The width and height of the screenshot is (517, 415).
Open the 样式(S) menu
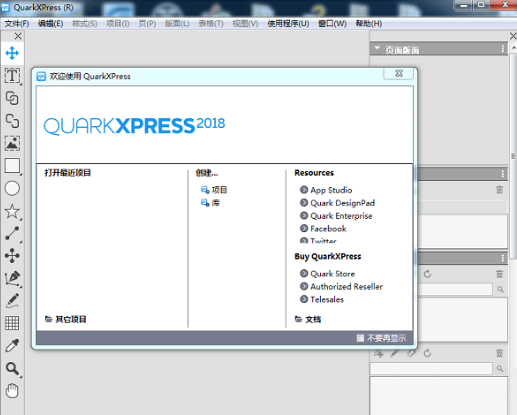(x=85, y=24)
